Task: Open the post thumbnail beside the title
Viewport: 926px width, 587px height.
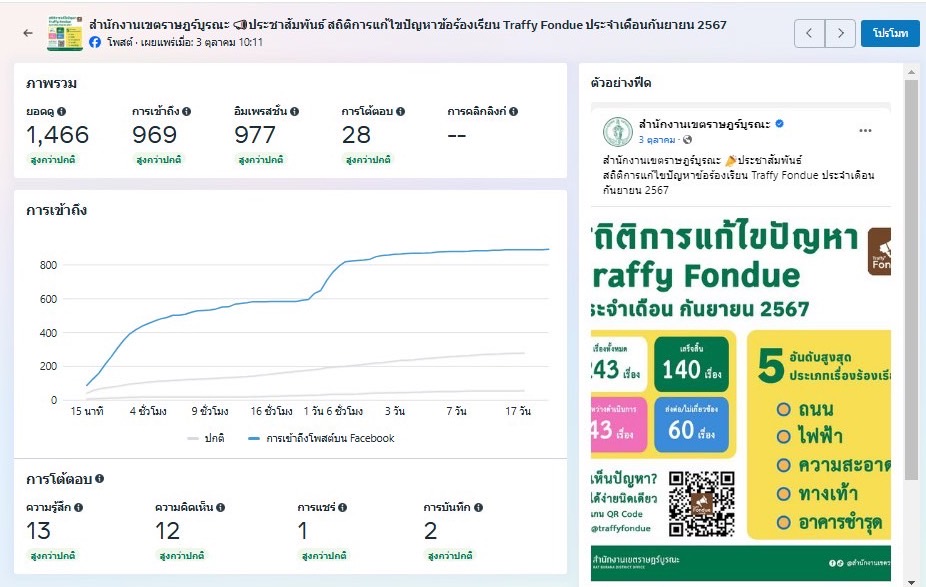Action: click(65, 33)
